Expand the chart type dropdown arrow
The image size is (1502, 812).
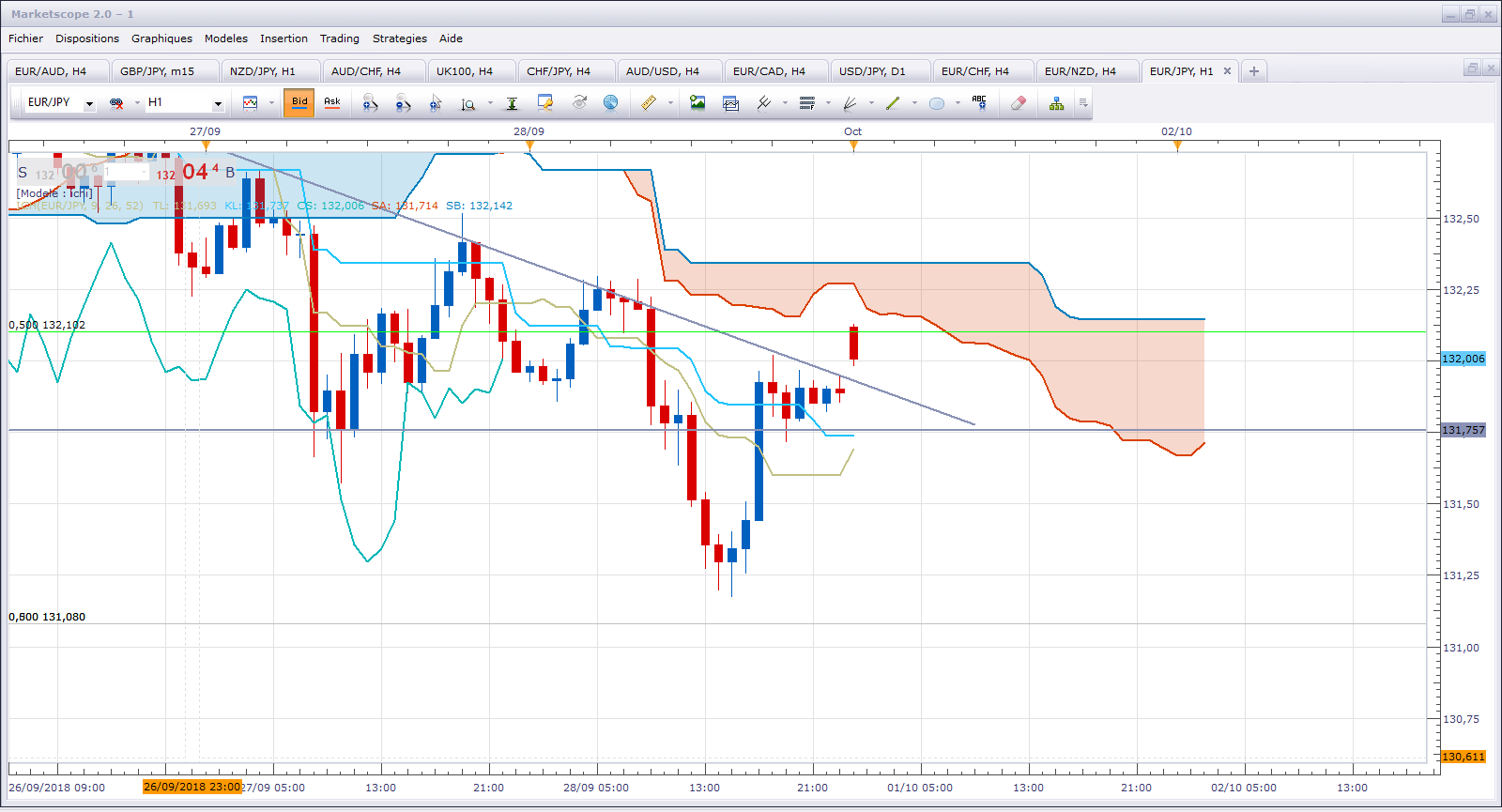click(x=271, y=103)
